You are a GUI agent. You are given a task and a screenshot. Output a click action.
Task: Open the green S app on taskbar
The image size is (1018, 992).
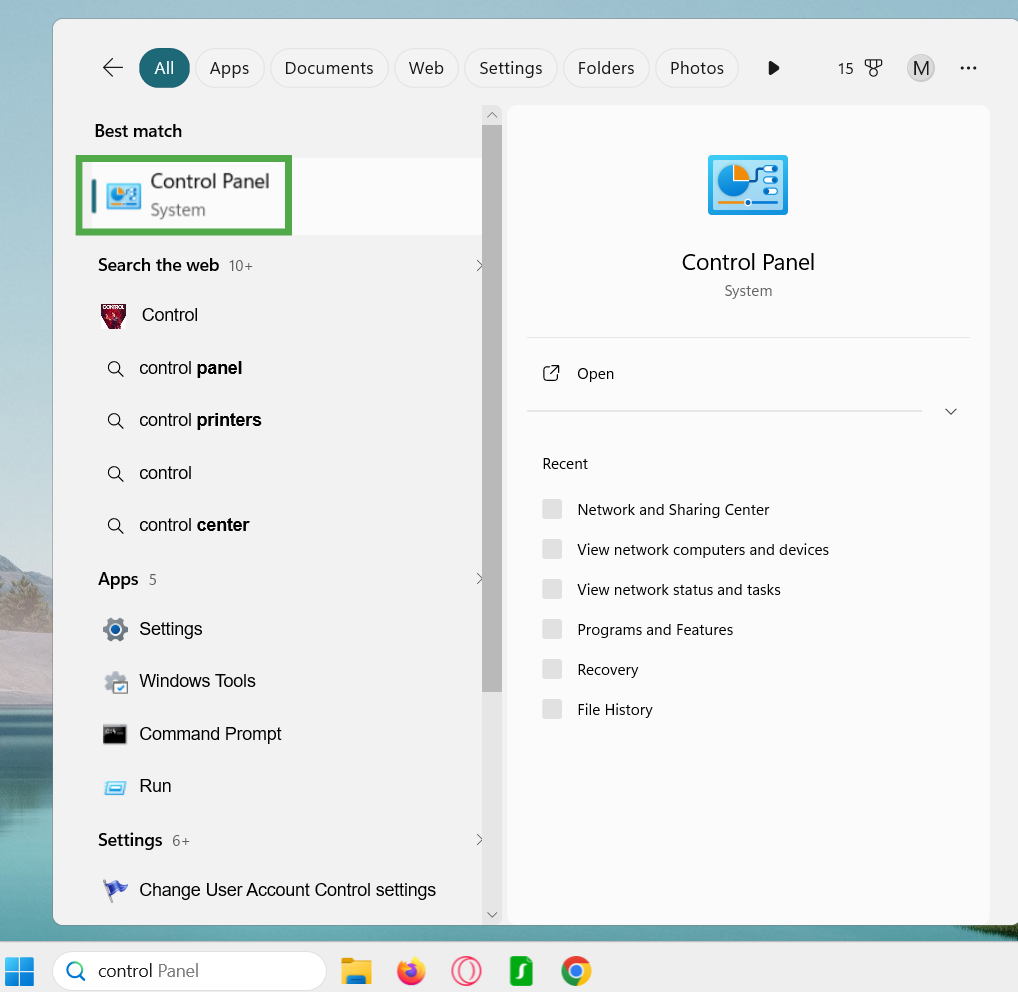click(521, 971)
